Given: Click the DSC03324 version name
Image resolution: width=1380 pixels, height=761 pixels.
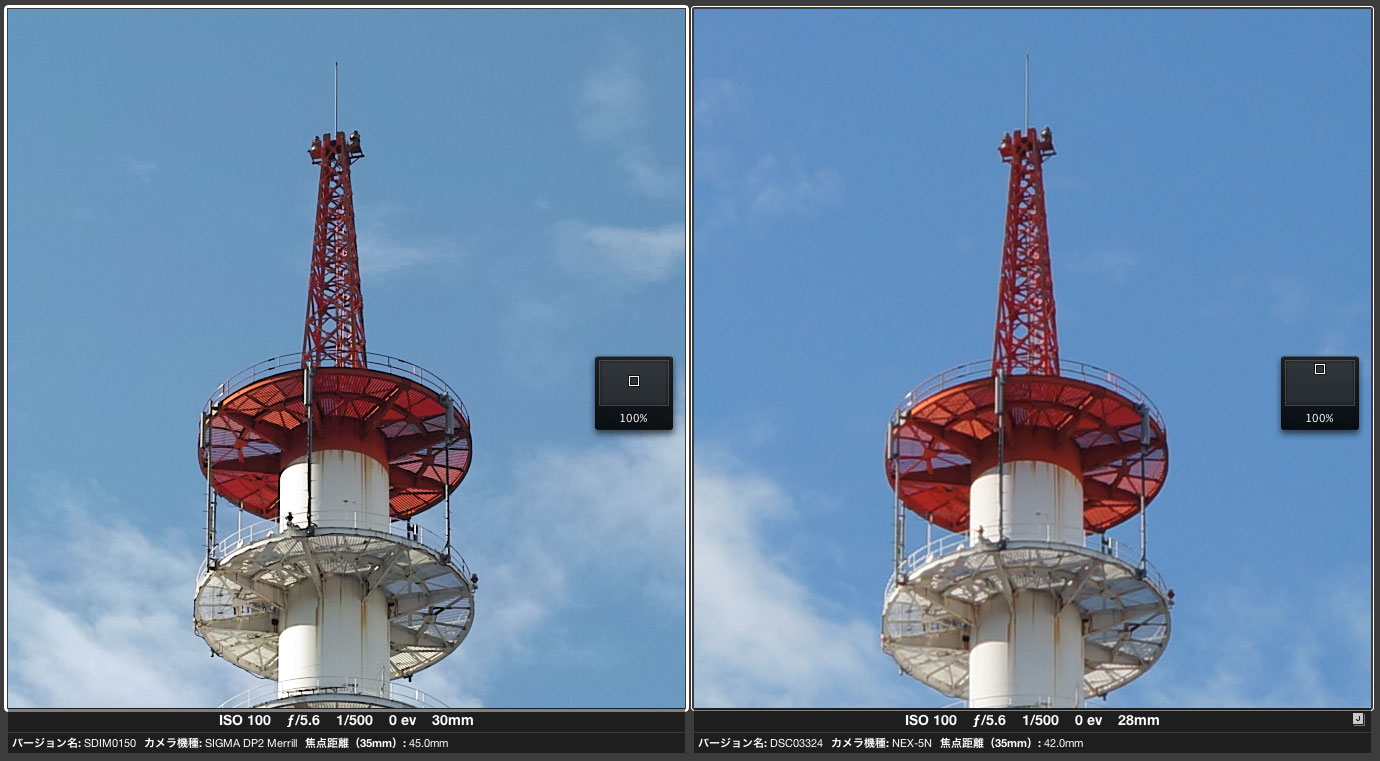Looking at the screenshot, I should pos(798,743).
